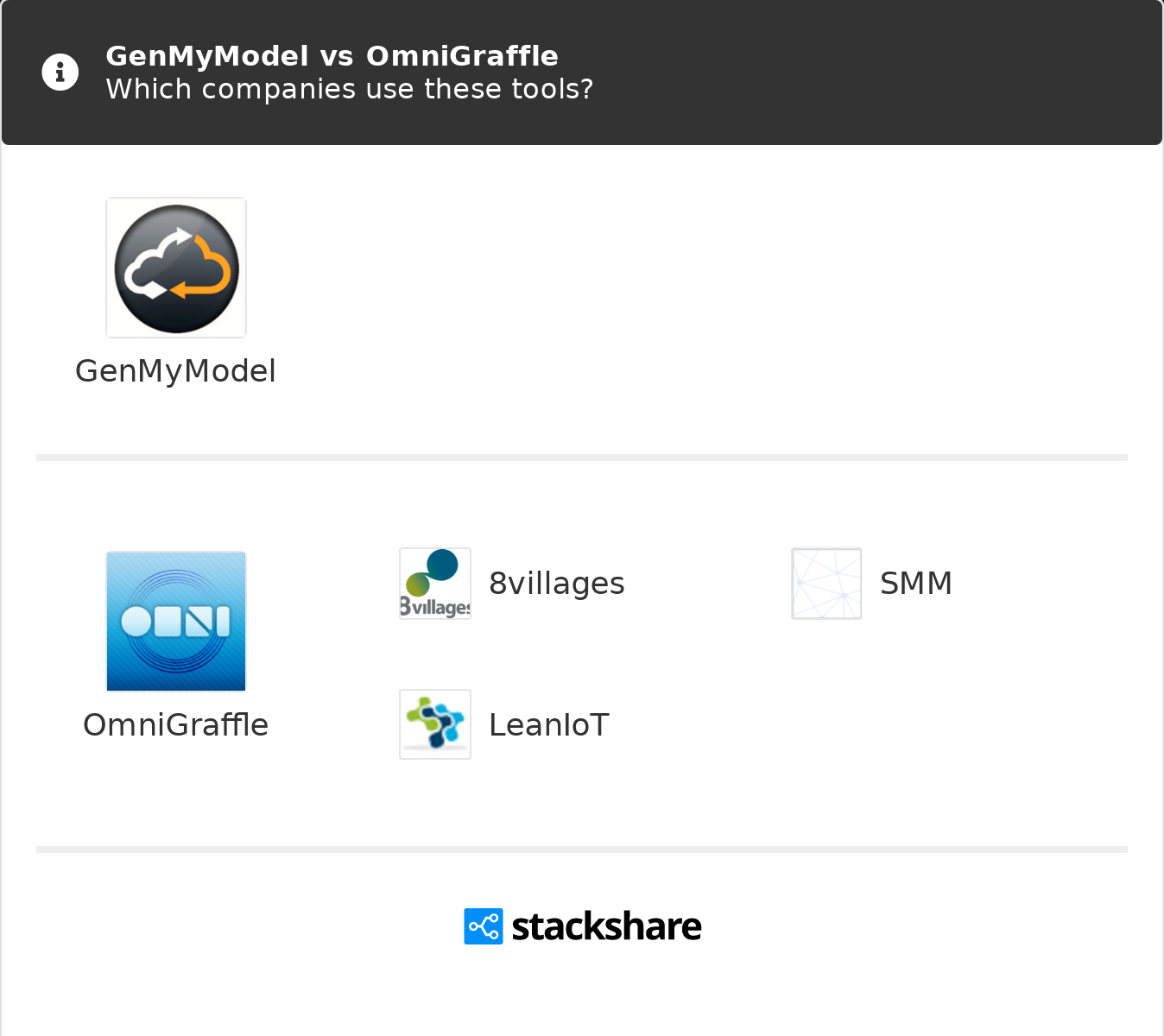Open the LeanIoT company name link
Viewport: 1164px width, 1036px height.
tap(549, 725)
